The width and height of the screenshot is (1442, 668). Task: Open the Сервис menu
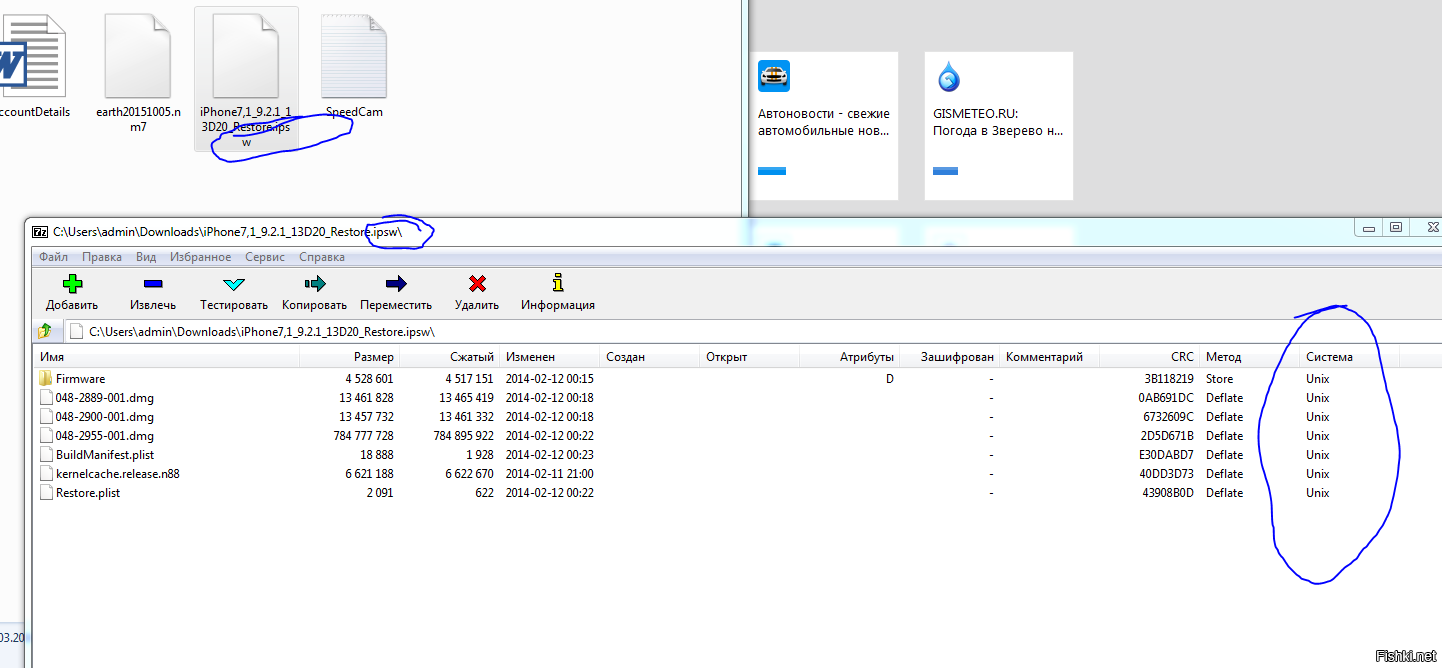264,257
